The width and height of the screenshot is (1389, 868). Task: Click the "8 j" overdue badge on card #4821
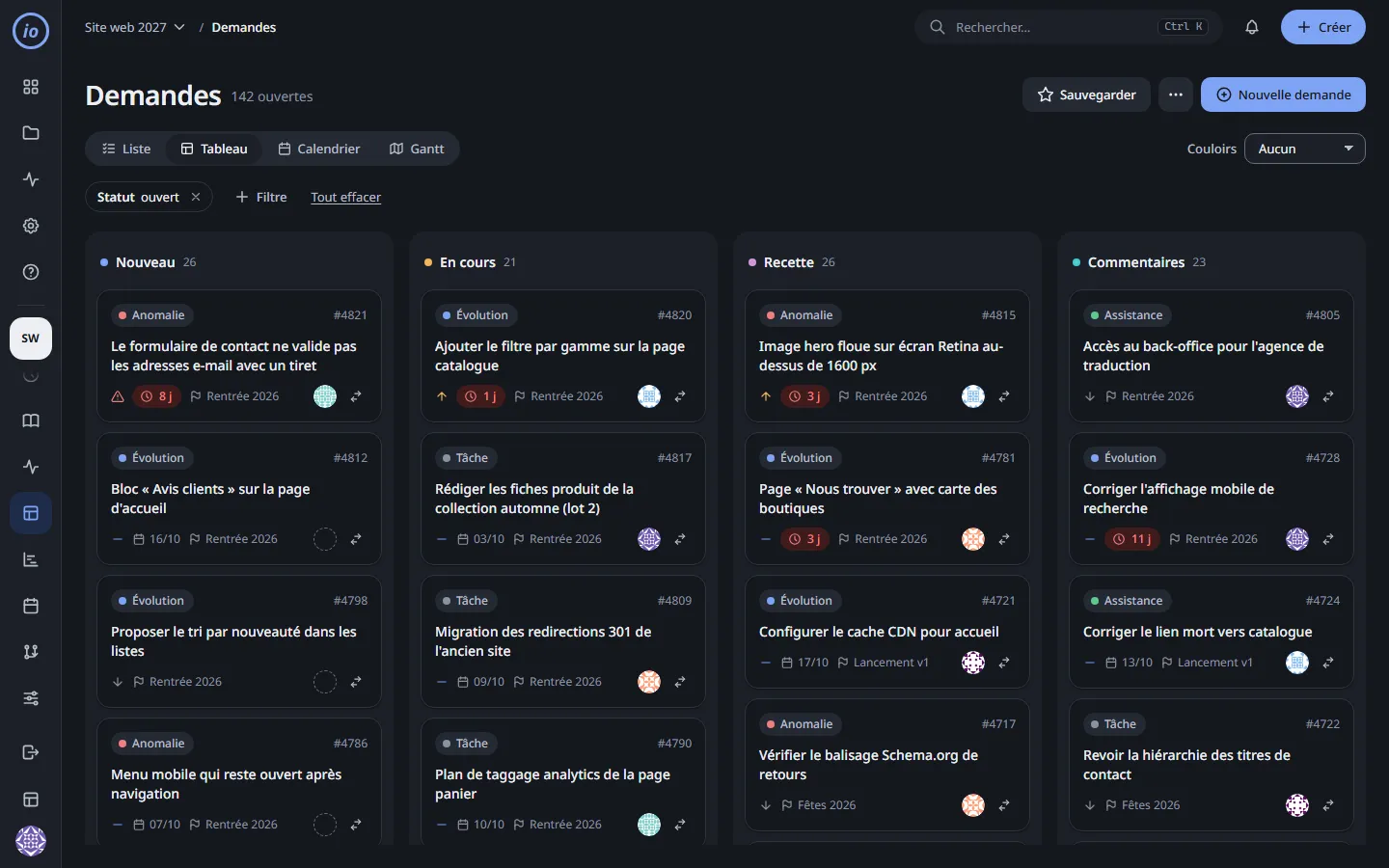pyautogui.click(x=156, y=396)
